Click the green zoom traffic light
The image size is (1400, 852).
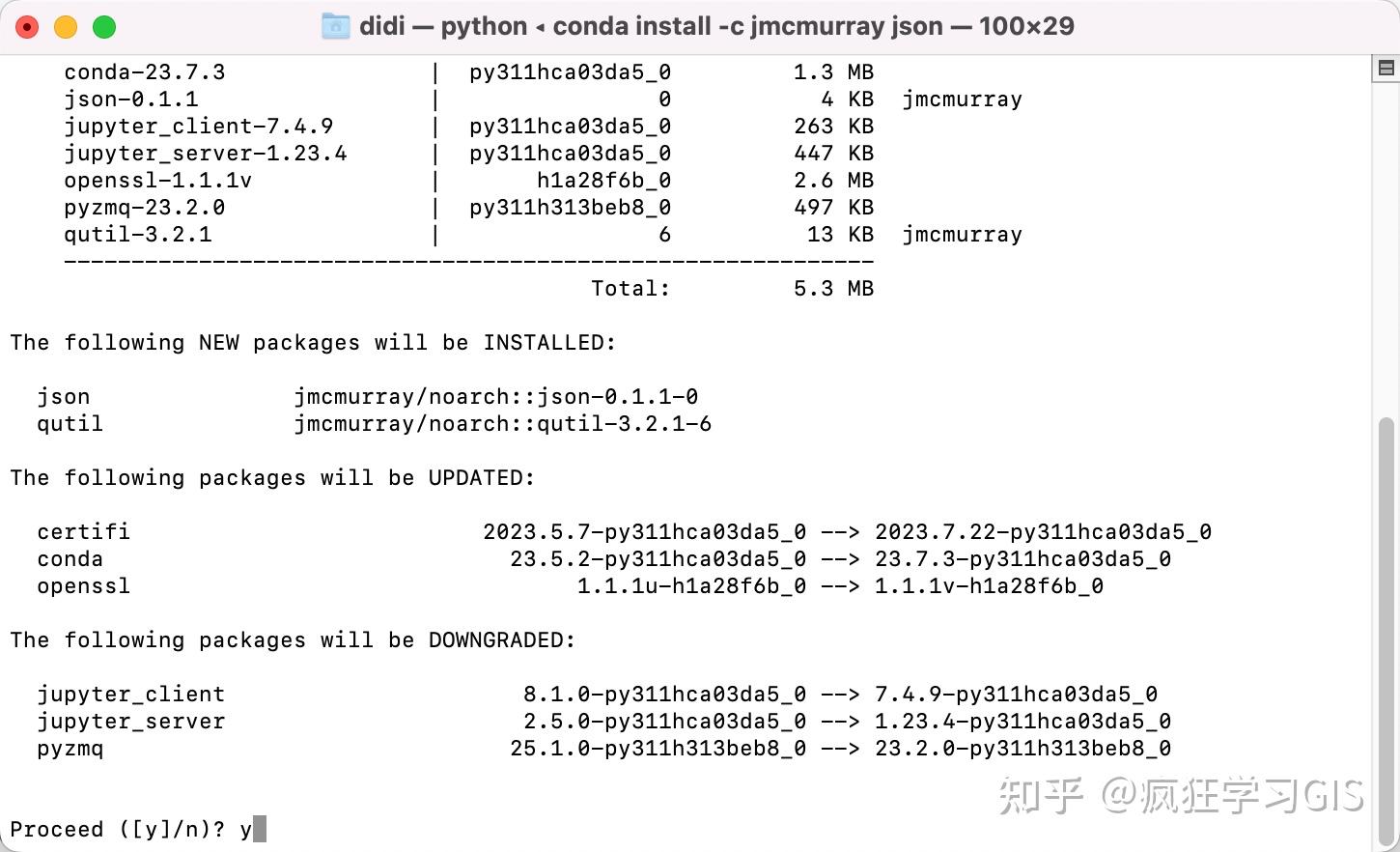(106, 26)
